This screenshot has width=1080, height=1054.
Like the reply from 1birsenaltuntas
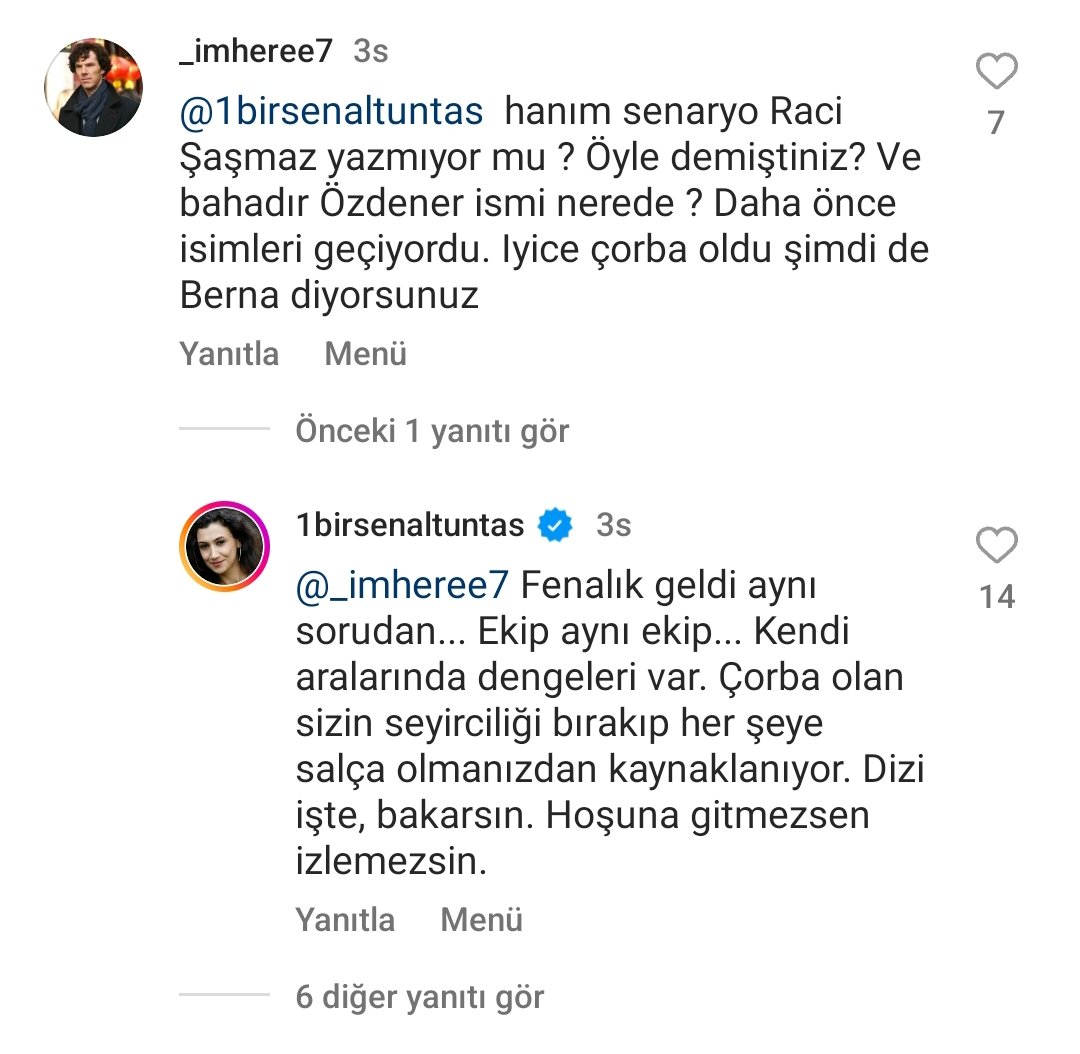pos(996,544)
